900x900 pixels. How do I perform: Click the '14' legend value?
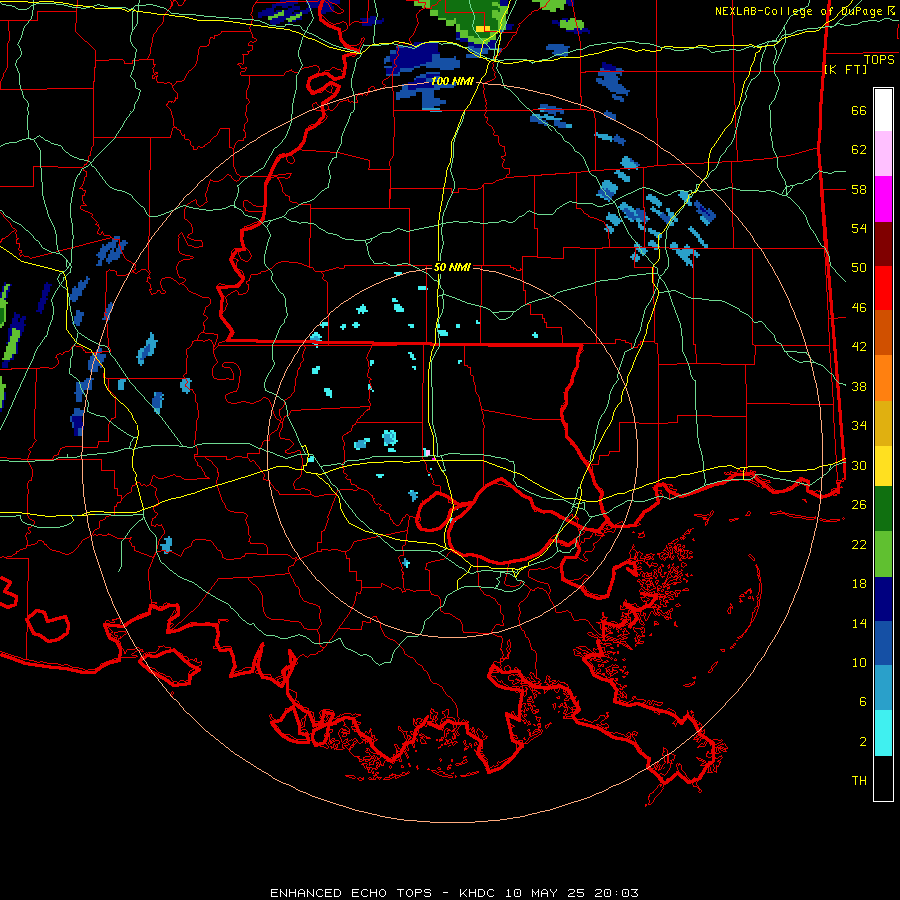click(x=859, y=623)
